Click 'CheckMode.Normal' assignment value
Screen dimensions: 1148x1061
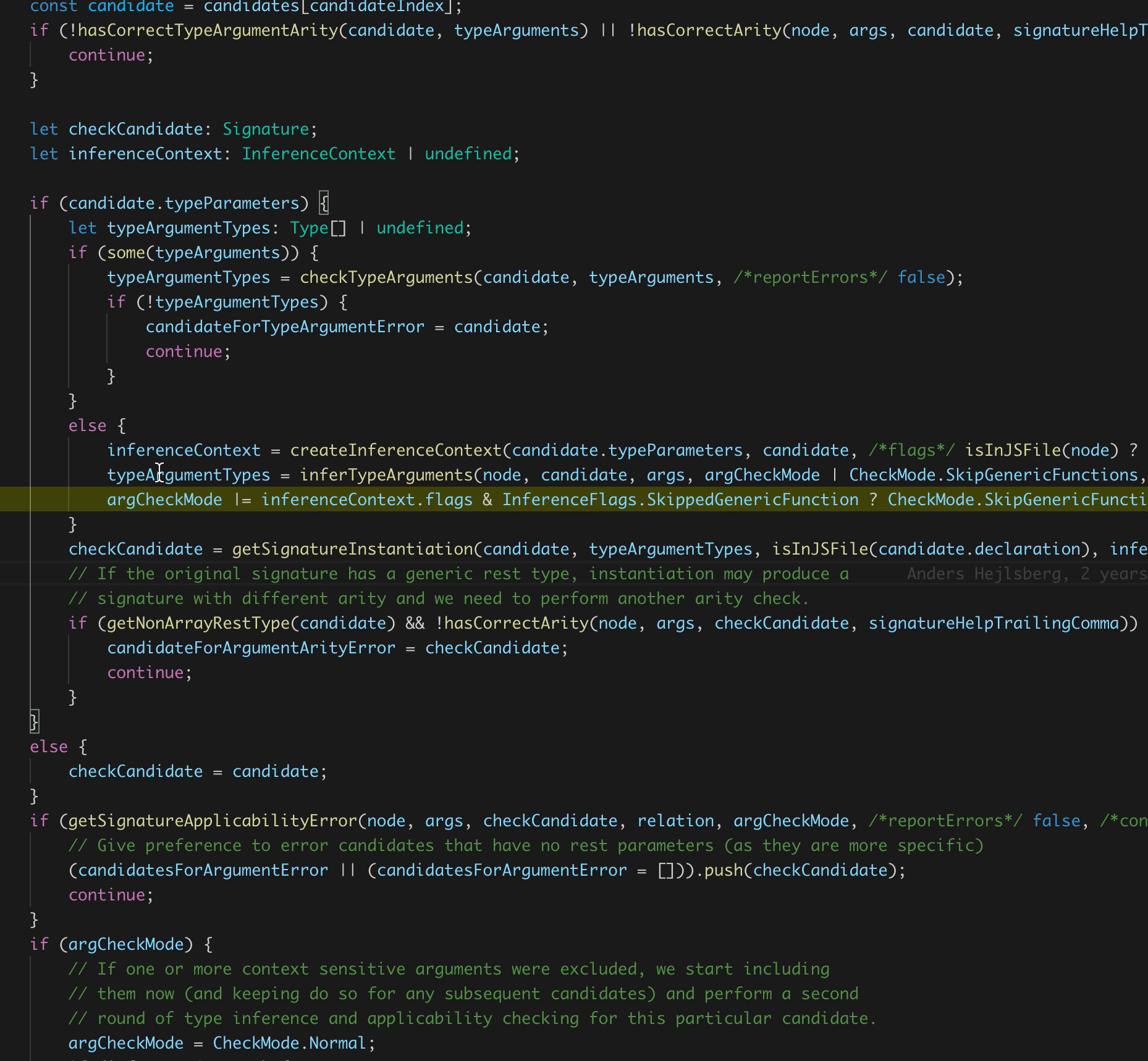tap(290, 1043)
